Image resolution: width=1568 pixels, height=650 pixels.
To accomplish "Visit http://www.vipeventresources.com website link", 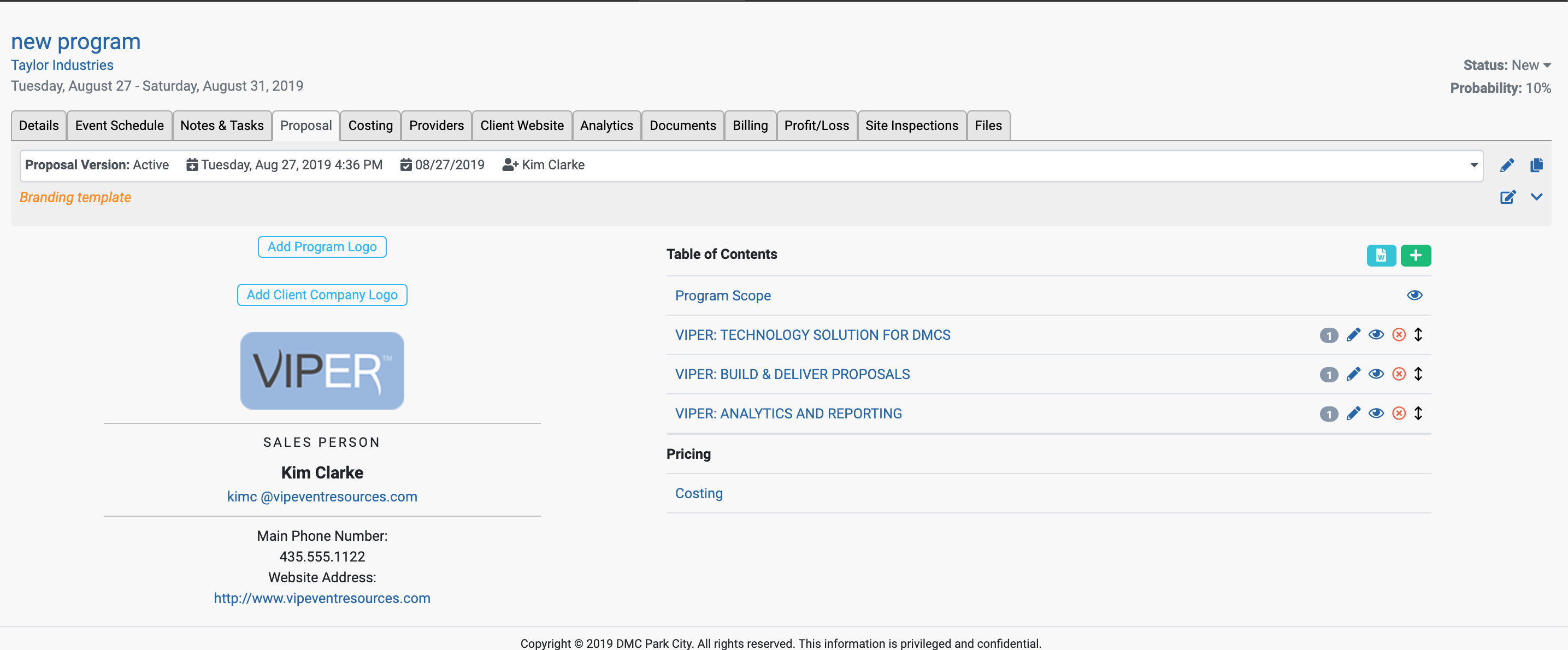I will (x=322, y=598).
